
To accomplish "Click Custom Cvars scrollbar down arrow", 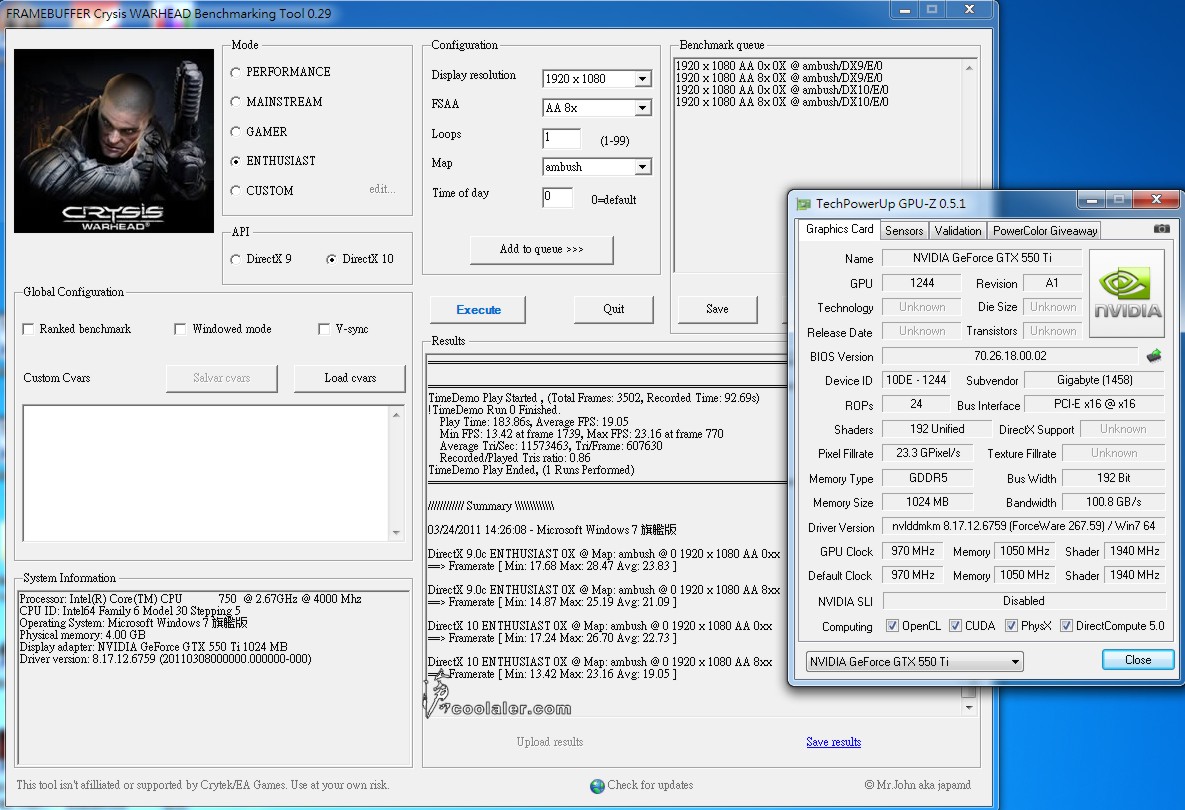I will [397, 533].
